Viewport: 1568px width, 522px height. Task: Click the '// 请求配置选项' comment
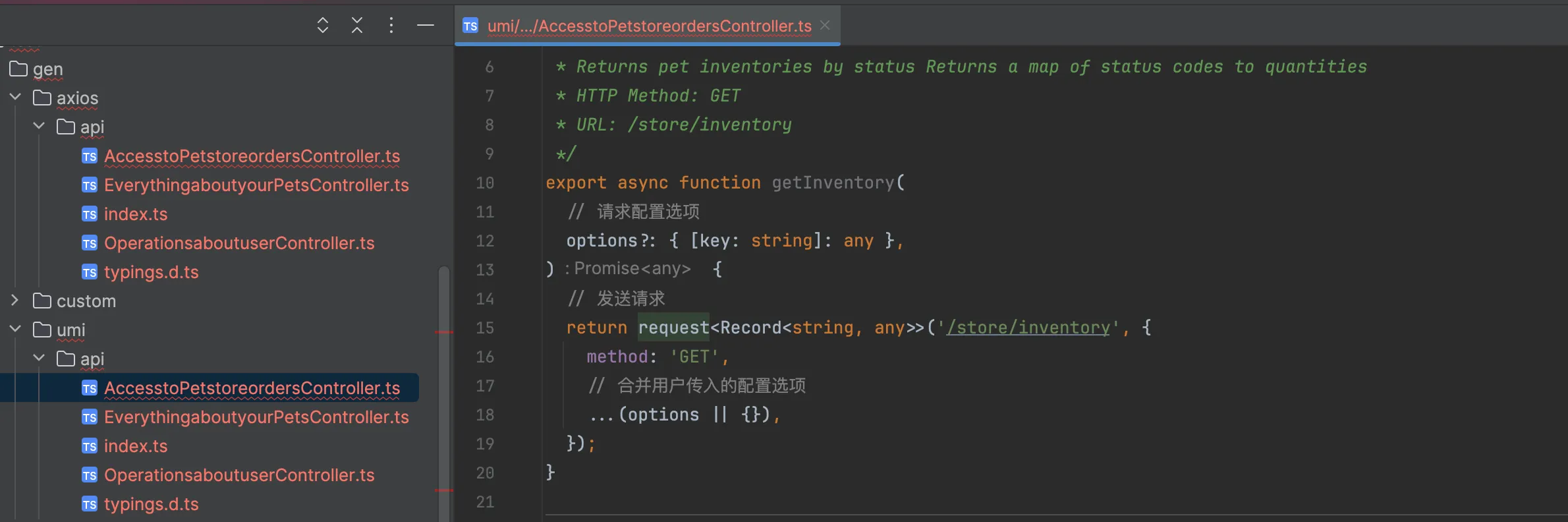pos(633,212)
